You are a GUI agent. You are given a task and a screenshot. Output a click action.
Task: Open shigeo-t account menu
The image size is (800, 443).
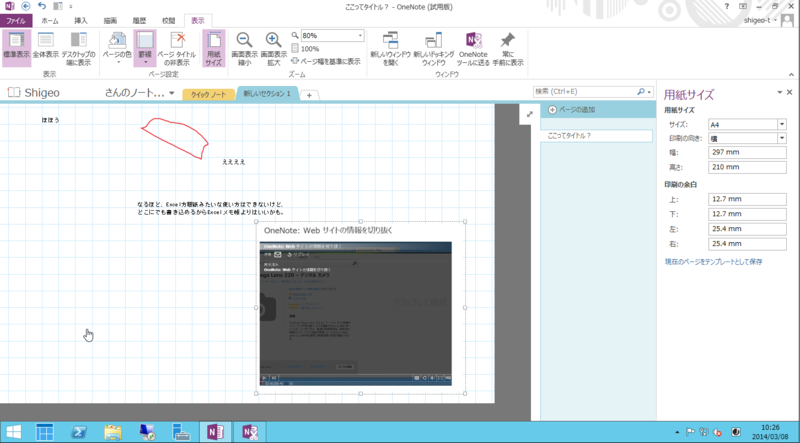click(760, 20)
